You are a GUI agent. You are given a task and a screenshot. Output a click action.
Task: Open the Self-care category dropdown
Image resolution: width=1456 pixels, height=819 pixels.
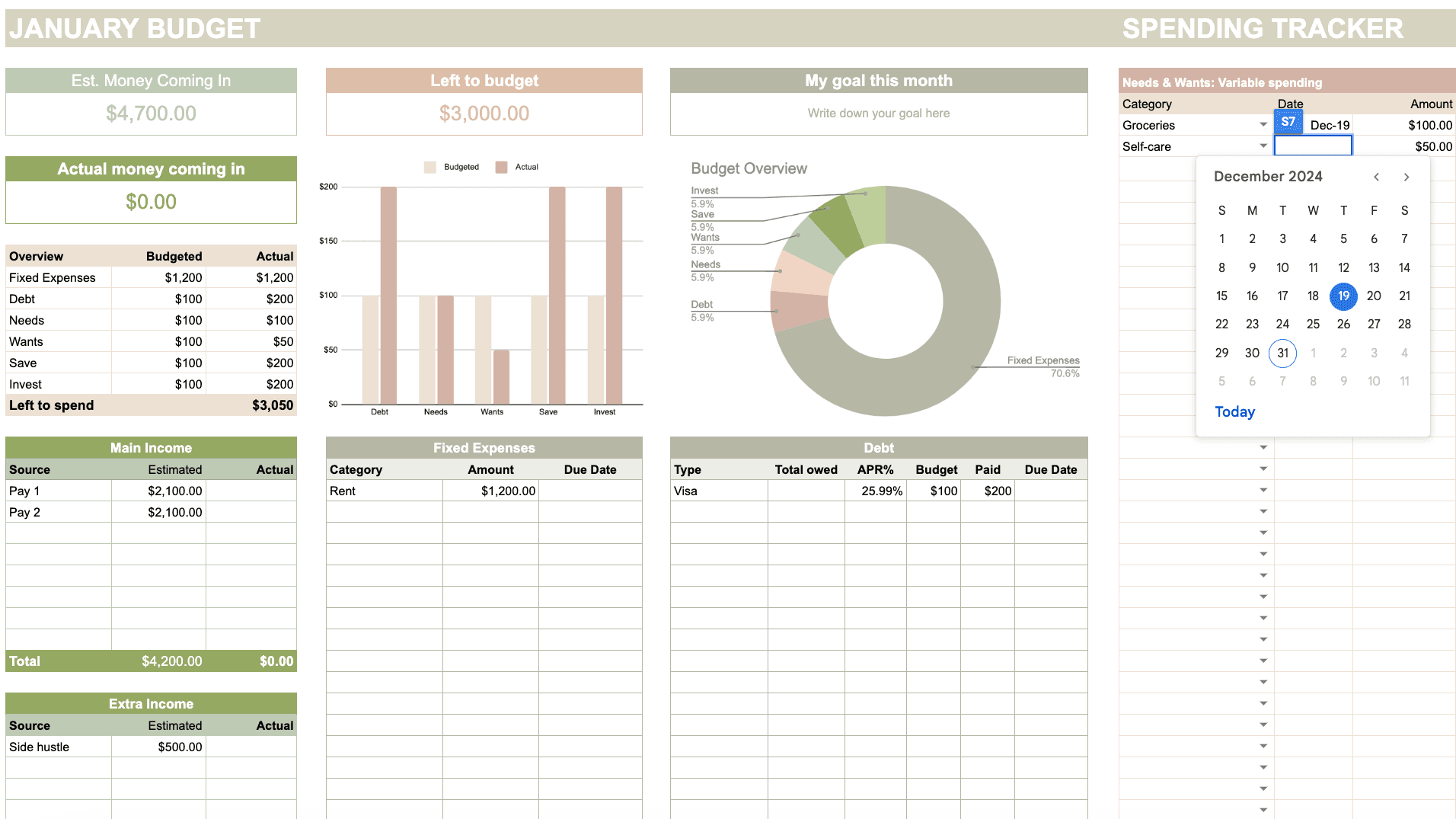[1263, 146]
